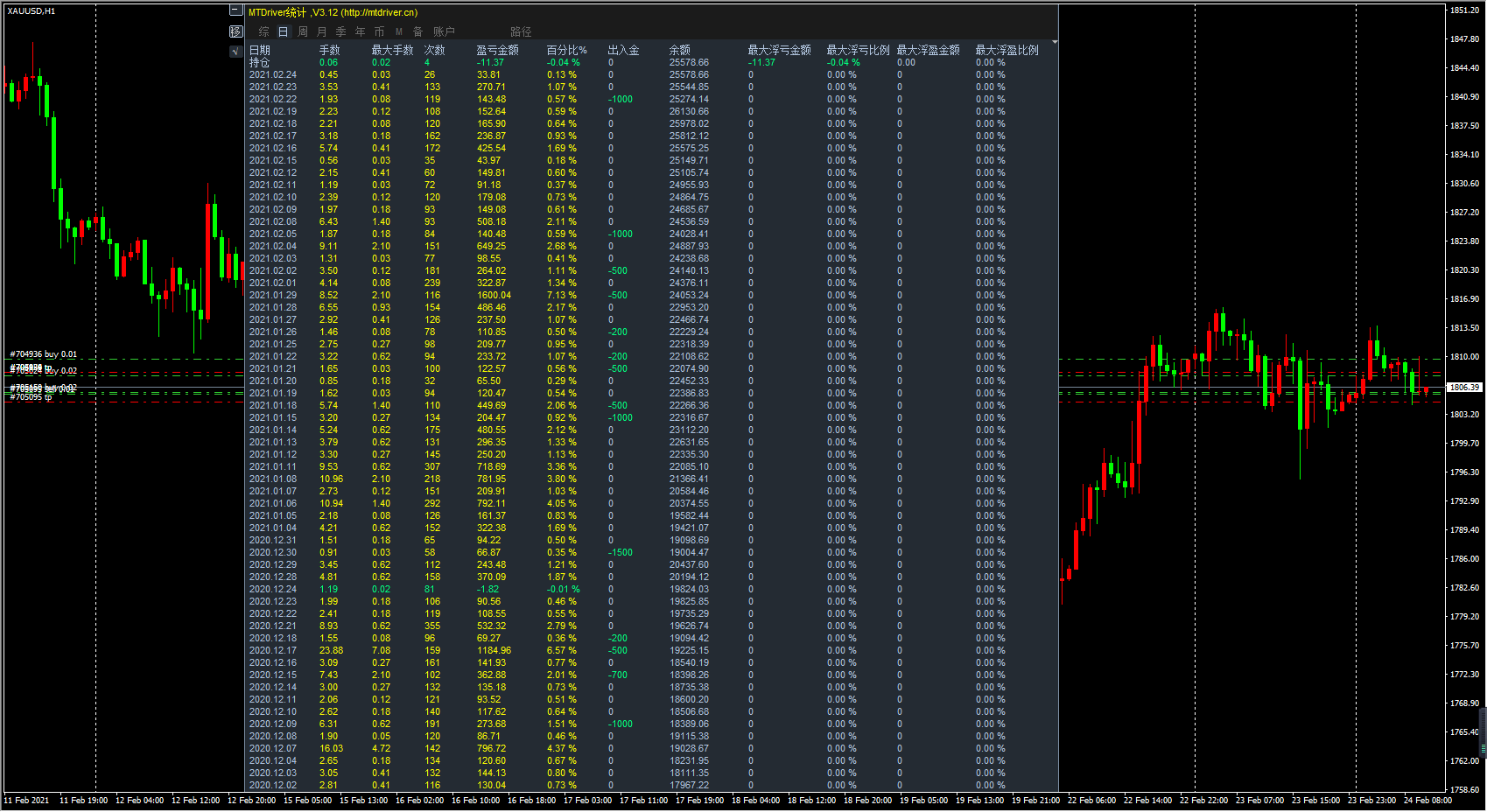Image resolution: width=1487 pixels, height=812 pixels.
Task: Select the 币 symbol statistics tab
Action: click(x=379, y=31)
